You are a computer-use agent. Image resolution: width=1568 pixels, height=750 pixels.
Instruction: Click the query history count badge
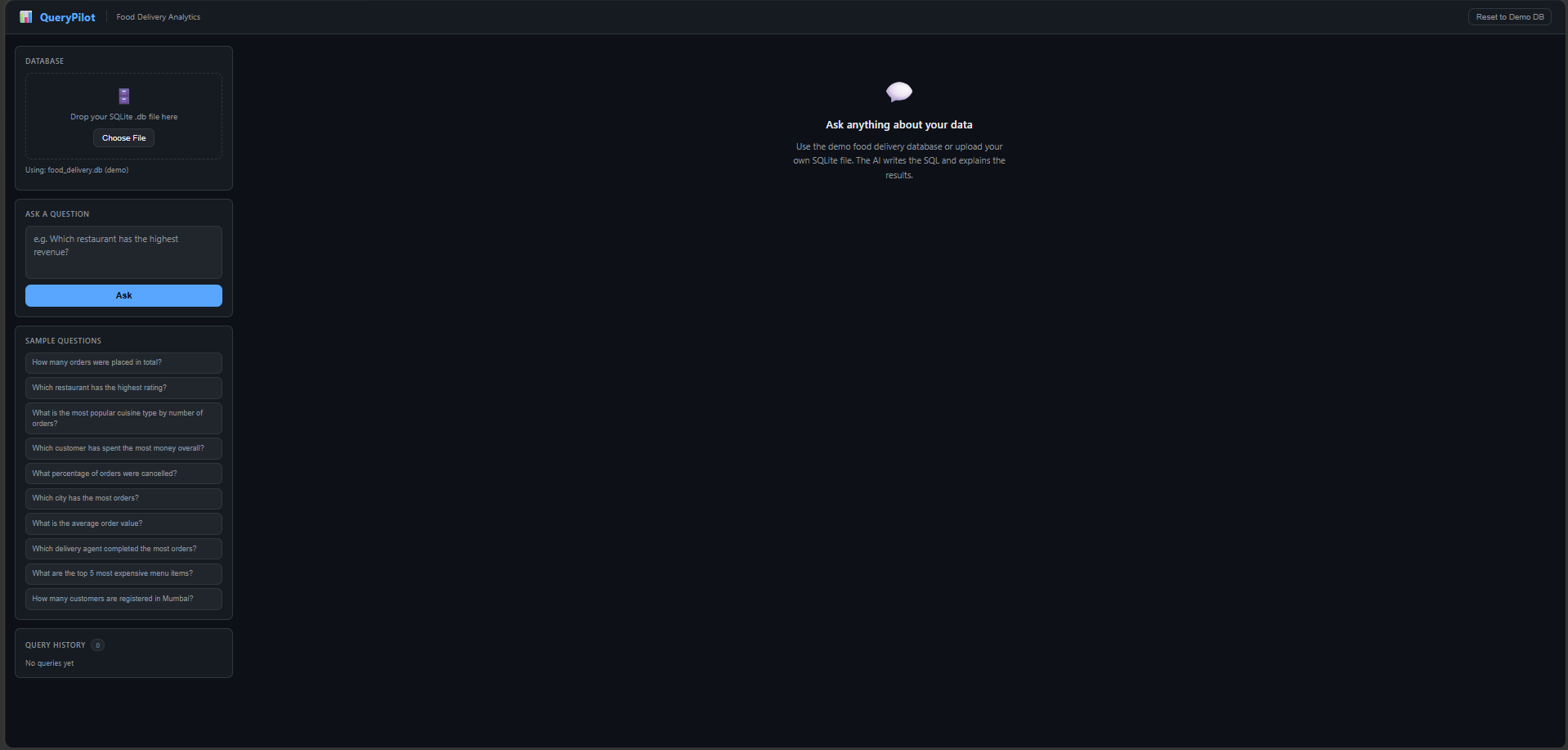click(97, 645)
